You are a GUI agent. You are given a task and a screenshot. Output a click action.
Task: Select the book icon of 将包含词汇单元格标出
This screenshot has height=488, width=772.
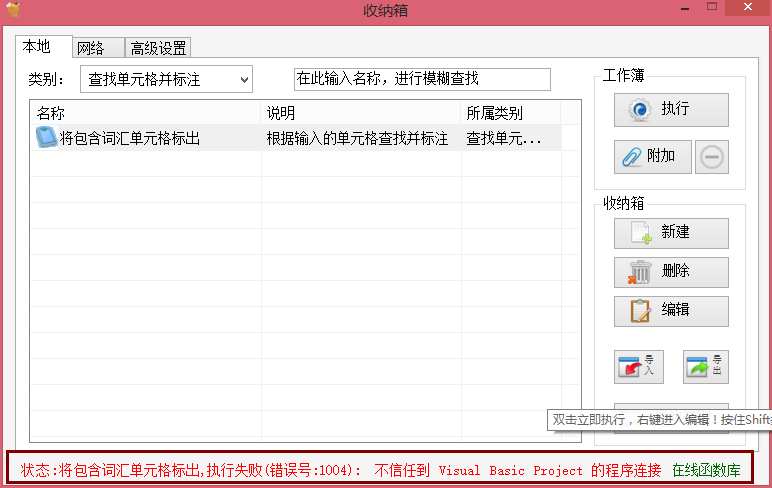click(x=46, y=138)
